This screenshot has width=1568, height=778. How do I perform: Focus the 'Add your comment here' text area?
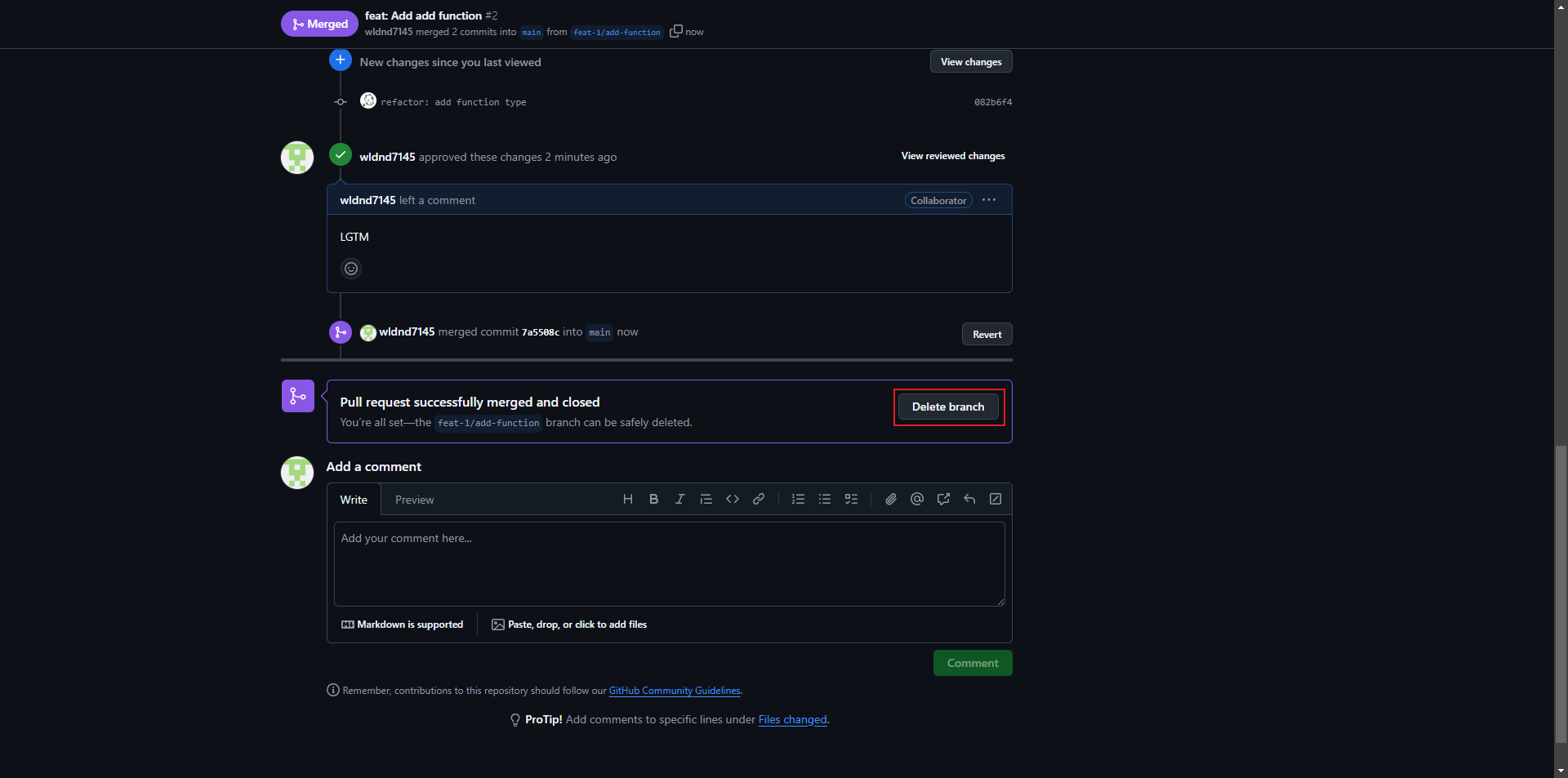coord(670,564)
